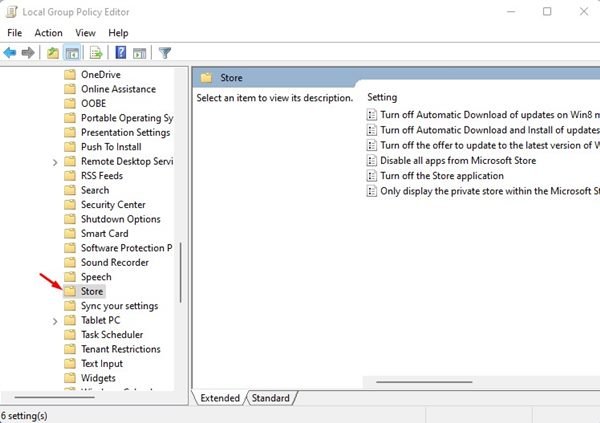Select Task Scheduler in tree
Screen dimensions: 600x423
(x=112, y=335)
